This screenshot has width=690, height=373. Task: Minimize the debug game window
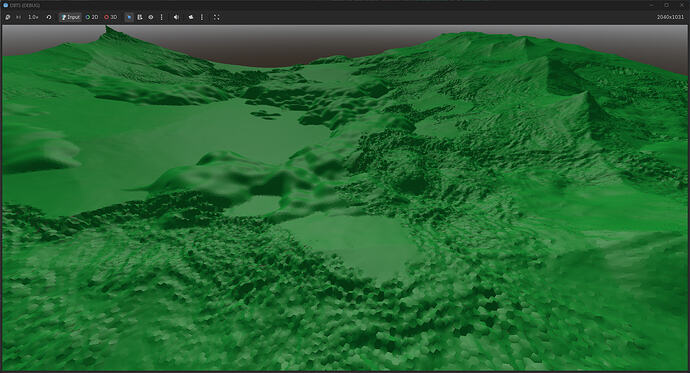[x=652, y=5]
